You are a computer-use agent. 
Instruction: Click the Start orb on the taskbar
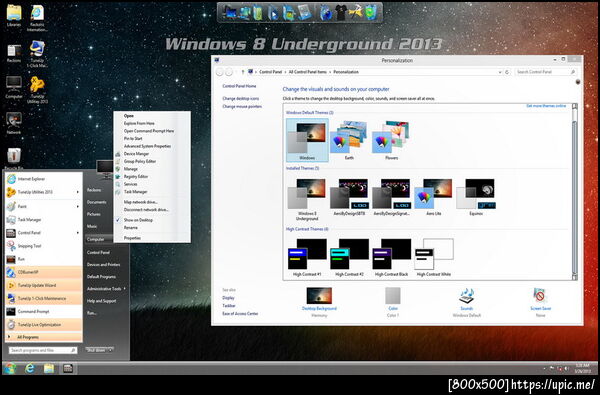pos(10,368)
